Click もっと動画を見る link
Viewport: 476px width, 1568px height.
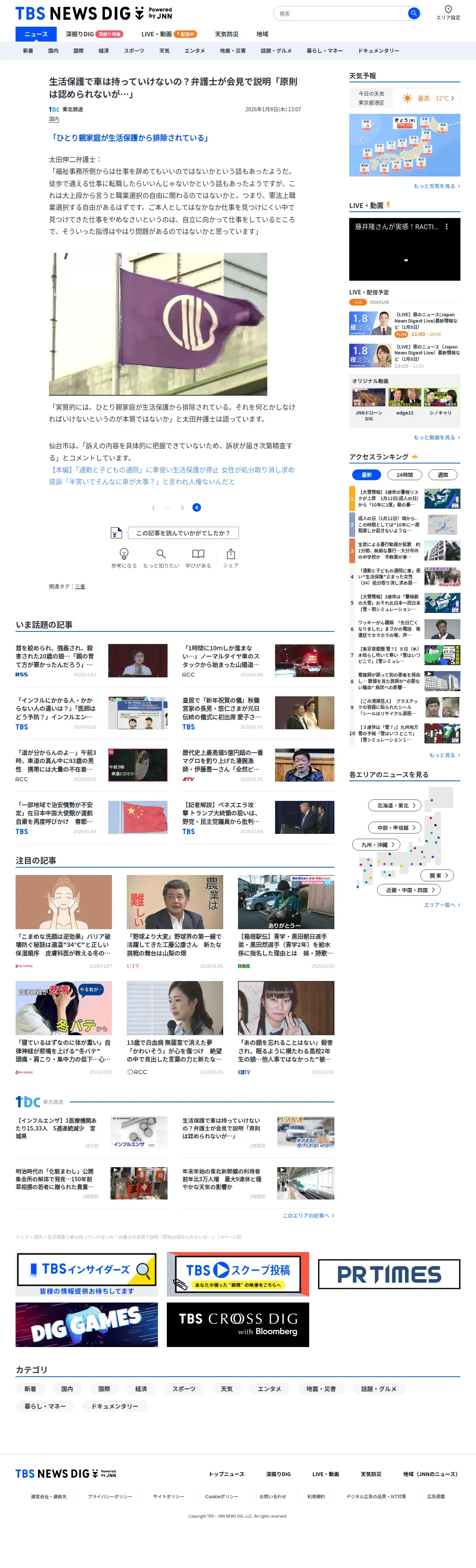[x=437, y=438]
